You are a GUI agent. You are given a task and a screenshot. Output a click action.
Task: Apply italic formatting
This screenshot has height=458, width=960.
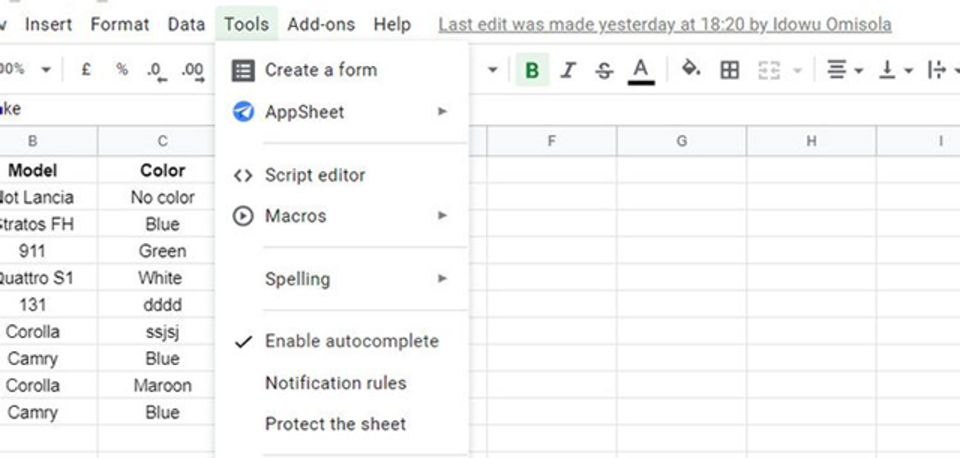(x=568, y=70)
